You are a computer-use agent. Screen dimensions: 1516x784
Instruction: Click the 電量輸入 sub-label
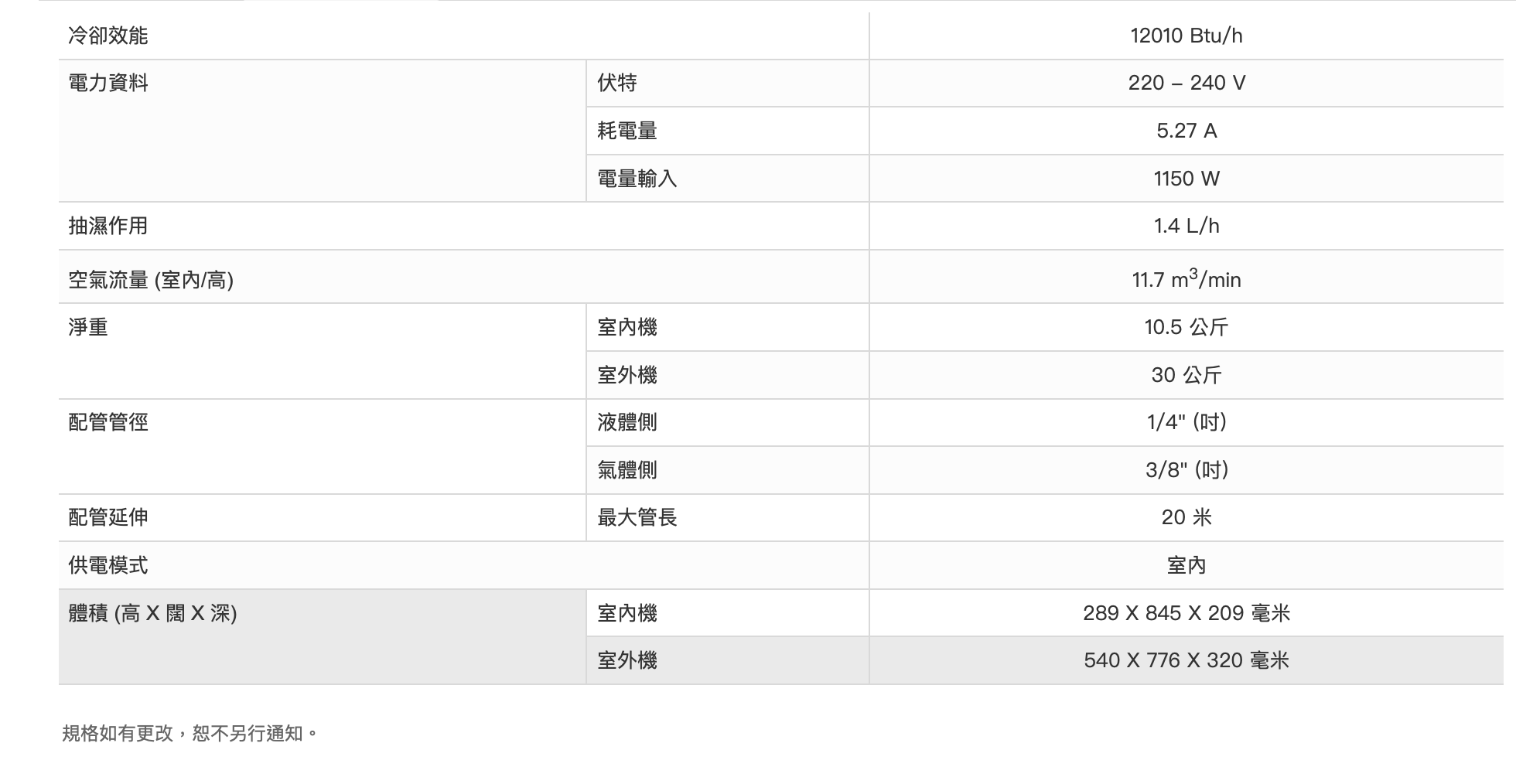(637, 179)
